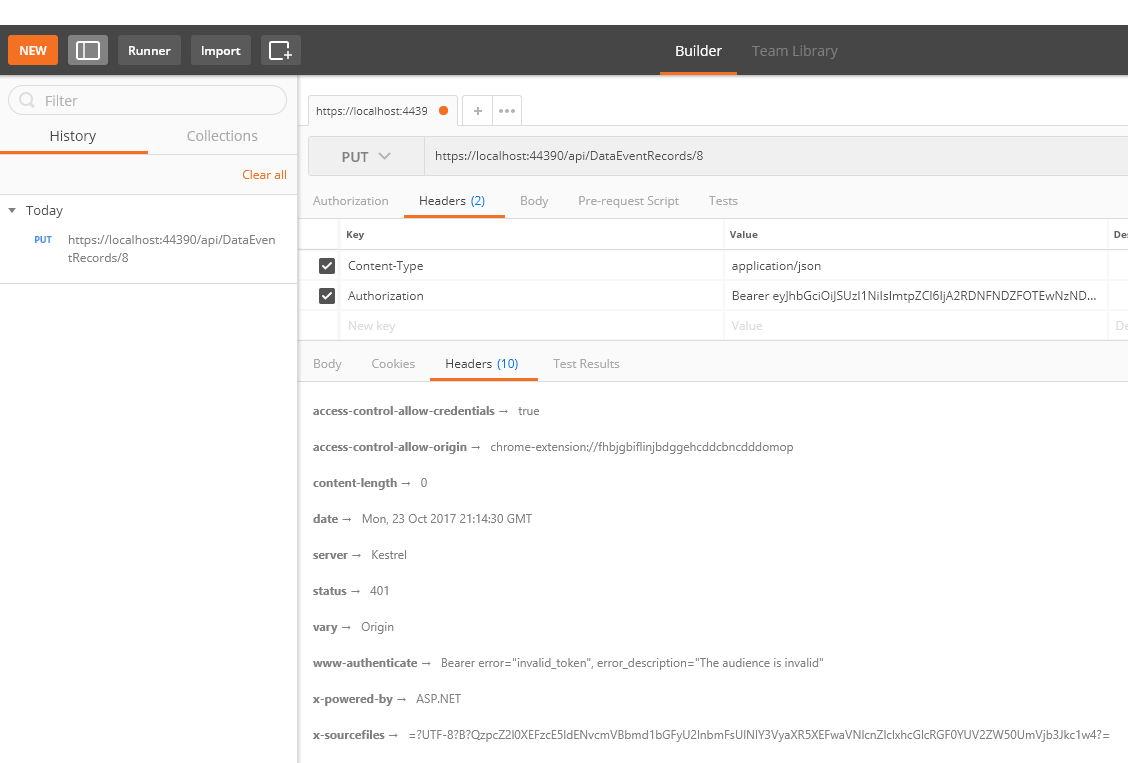Click the Import button
Image resolution: width=1128 pixels, height=763 pixels.
coord(220,50)
